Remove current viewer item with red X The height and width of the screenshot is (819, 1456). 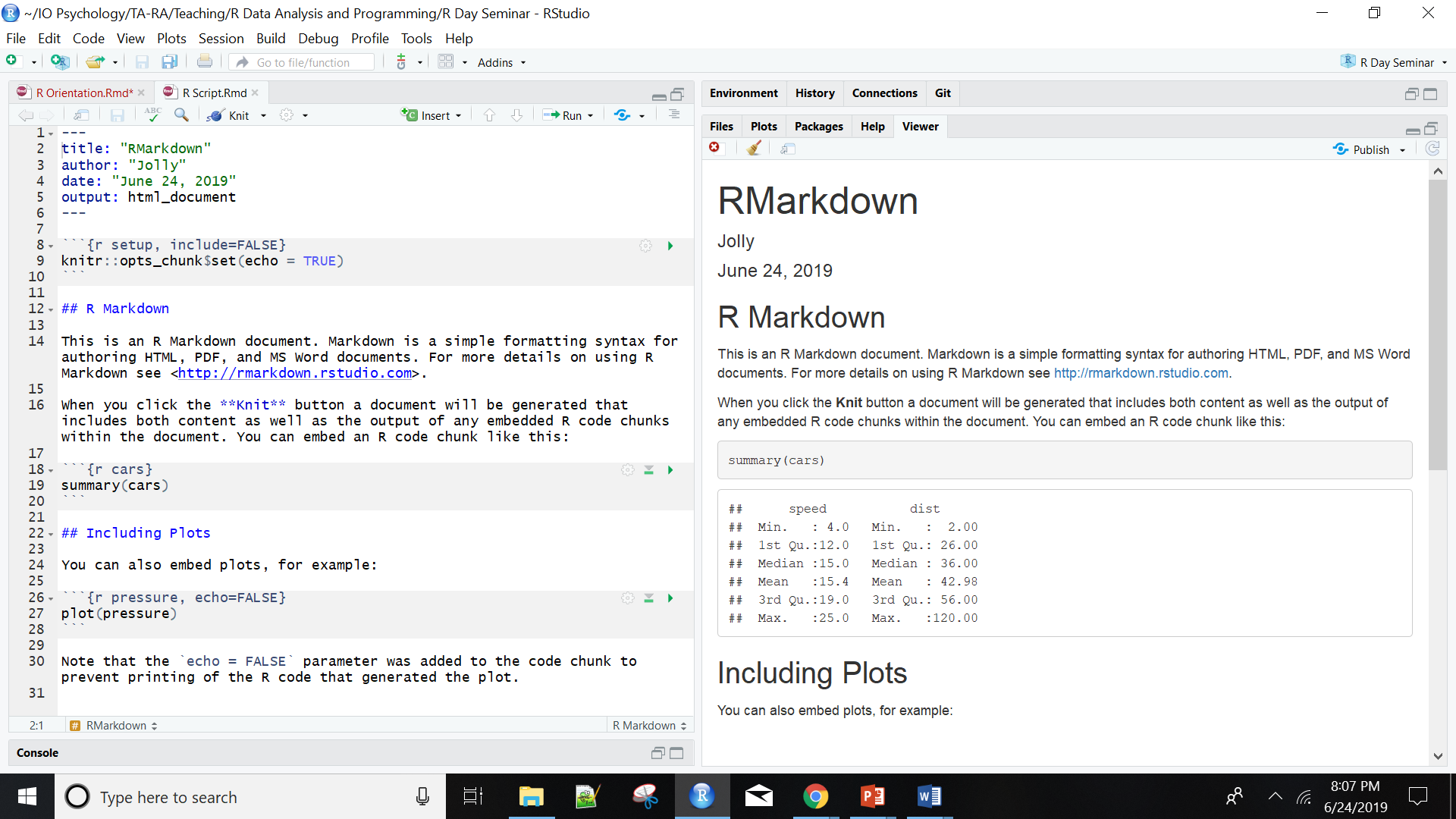click(714, 148)
